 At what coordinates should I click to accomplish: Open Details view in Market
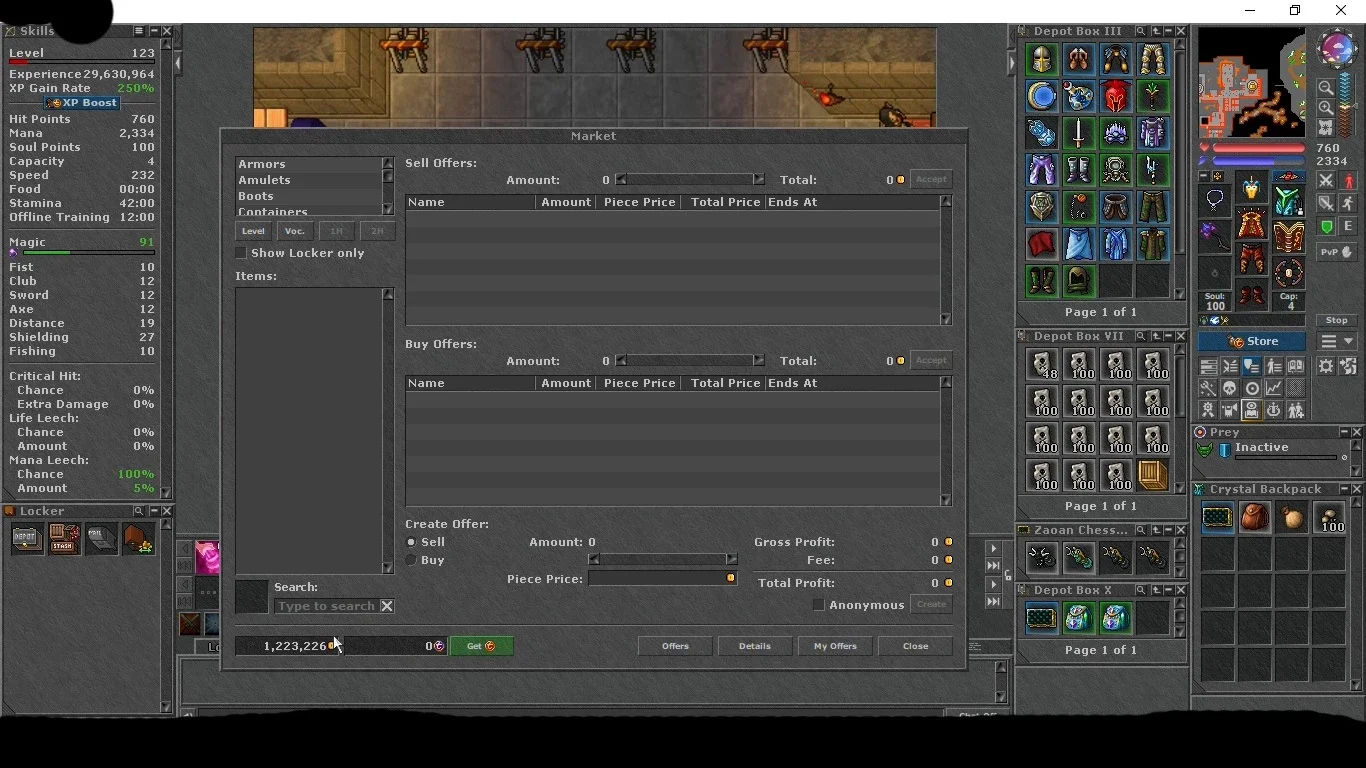click(755, 646)
